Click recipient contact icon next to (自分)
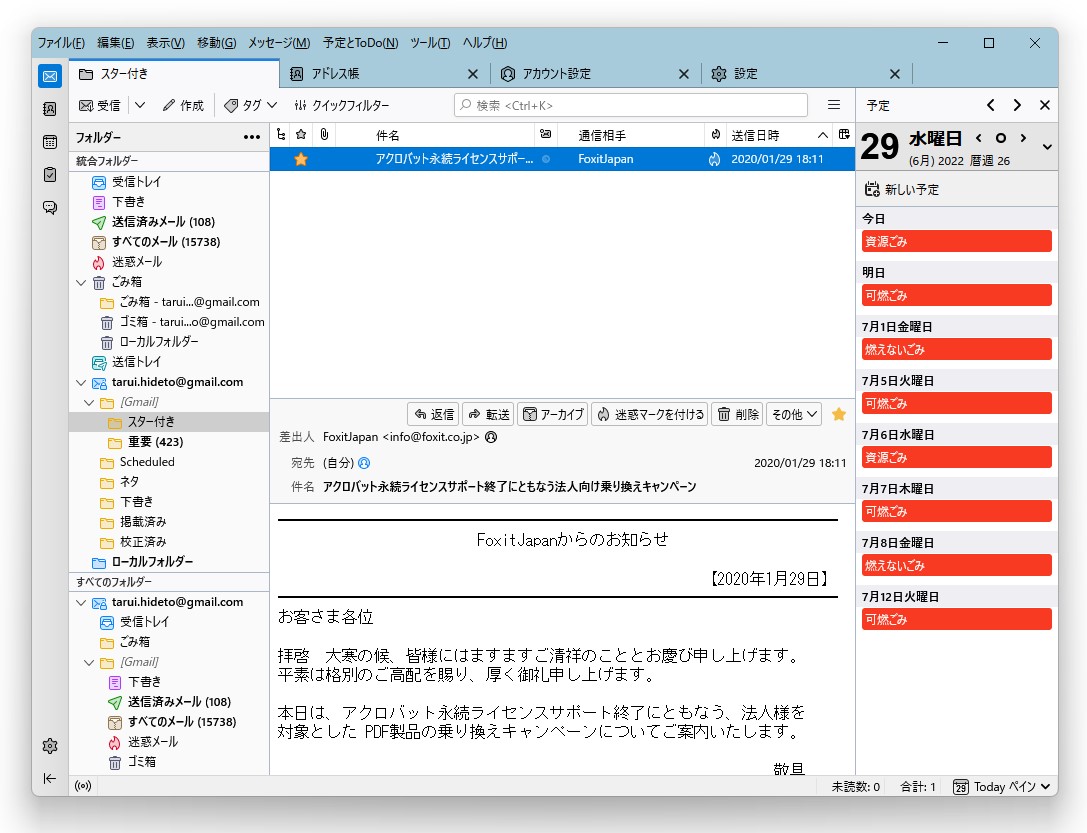 click(364, 463)
